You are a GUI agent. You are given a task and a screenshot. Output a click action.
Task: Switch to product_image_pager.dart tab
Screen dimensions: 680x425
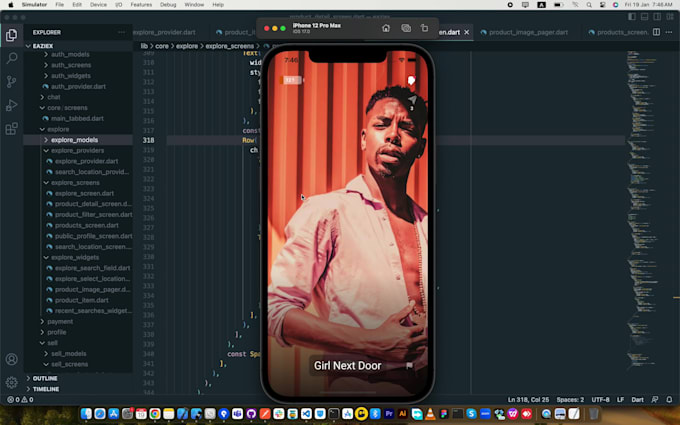pos(527,32)
